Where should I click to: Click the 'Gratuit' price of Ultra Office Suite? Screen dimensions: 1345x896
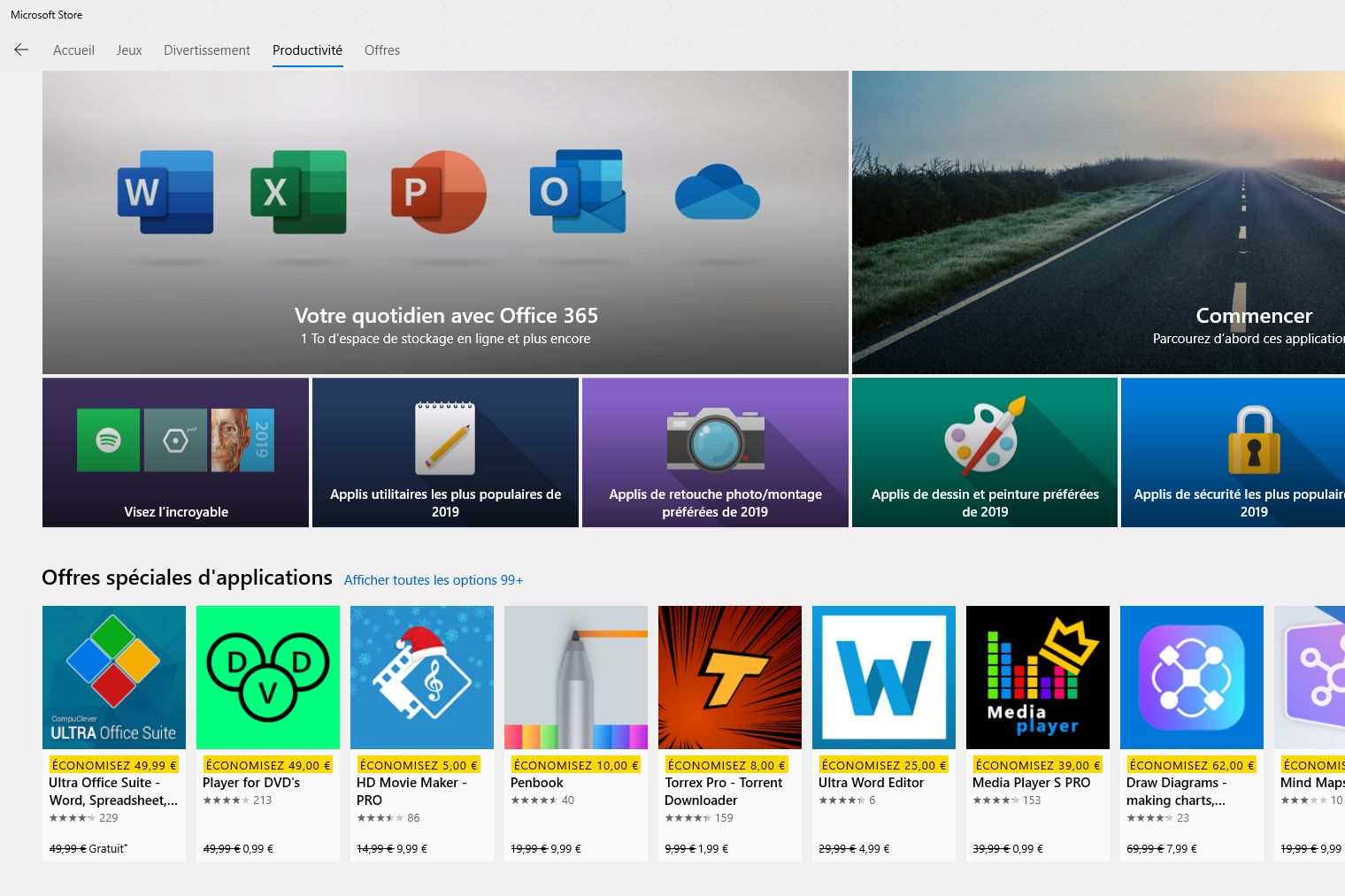pyautogui.click(x=108, y=849)
